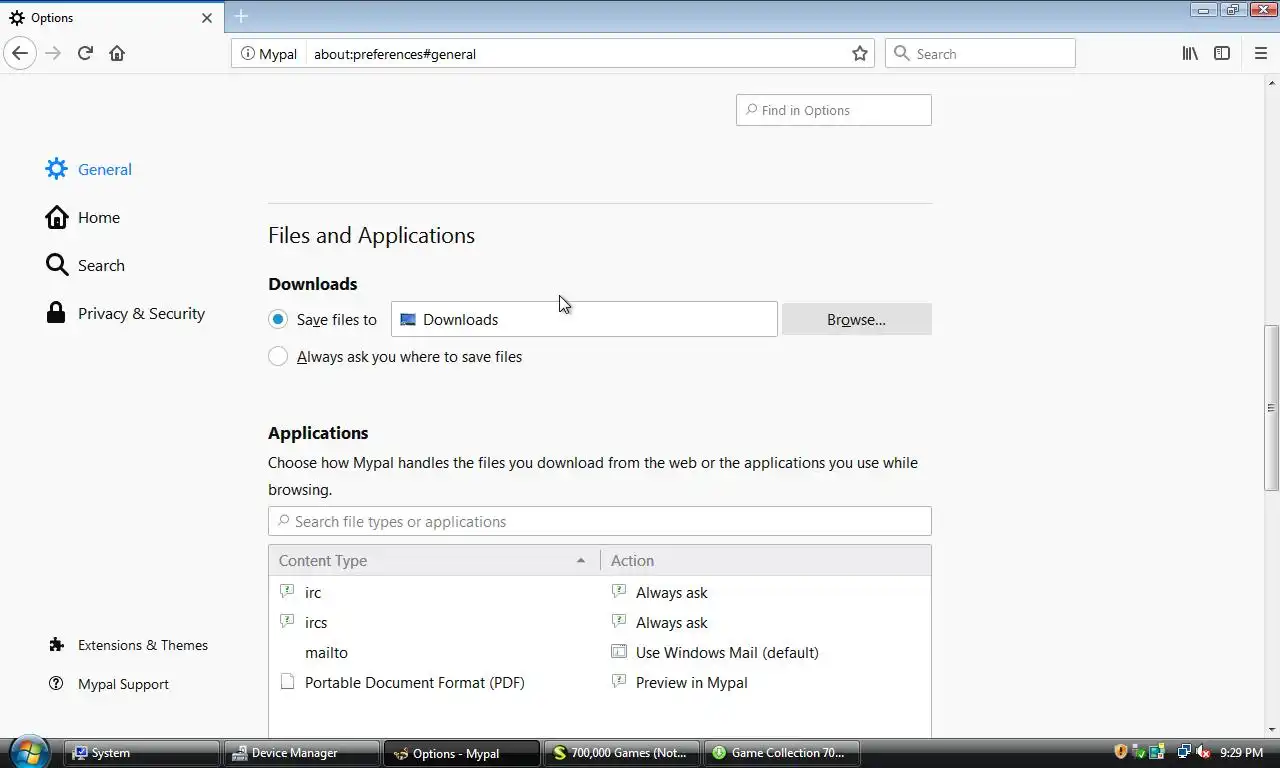
Task: Open a new tab with plus button
Action: (241, 16)
